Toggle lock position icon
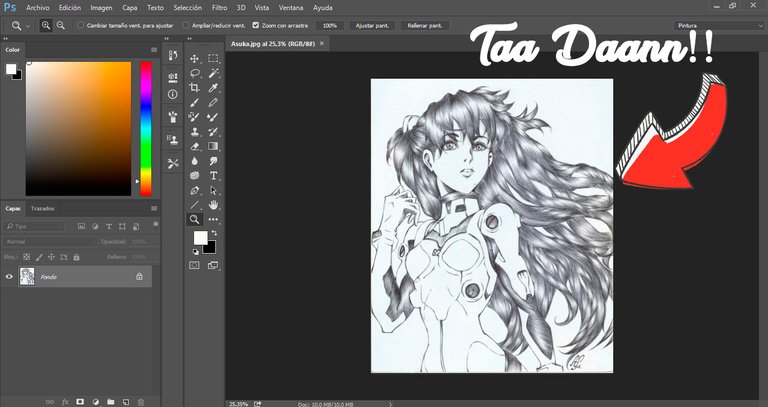This screenshot has height=407, width=768. [x=51, y=257]
